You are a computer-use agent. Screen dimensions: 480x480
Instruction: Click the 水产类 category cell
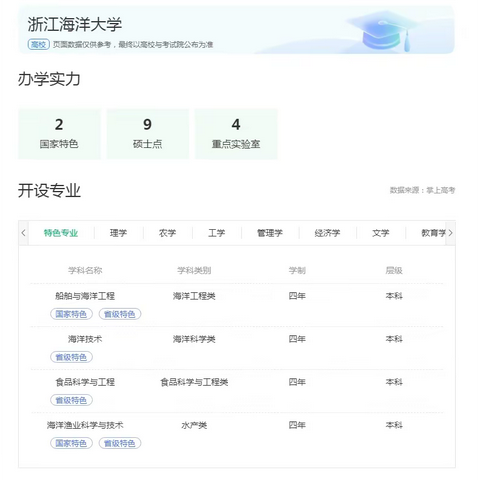pos(194,425)
